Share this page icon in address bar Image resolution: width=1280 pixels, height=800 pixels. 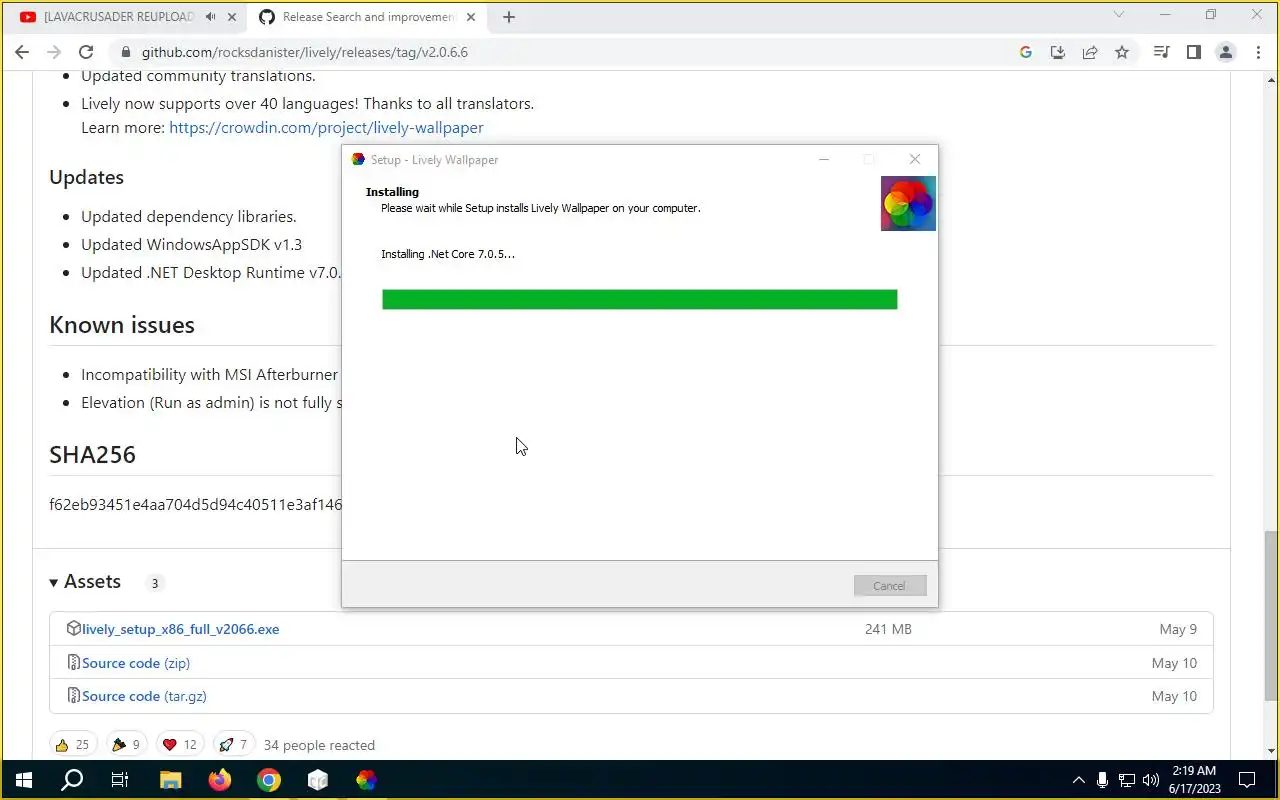(x=1090, y=52)
